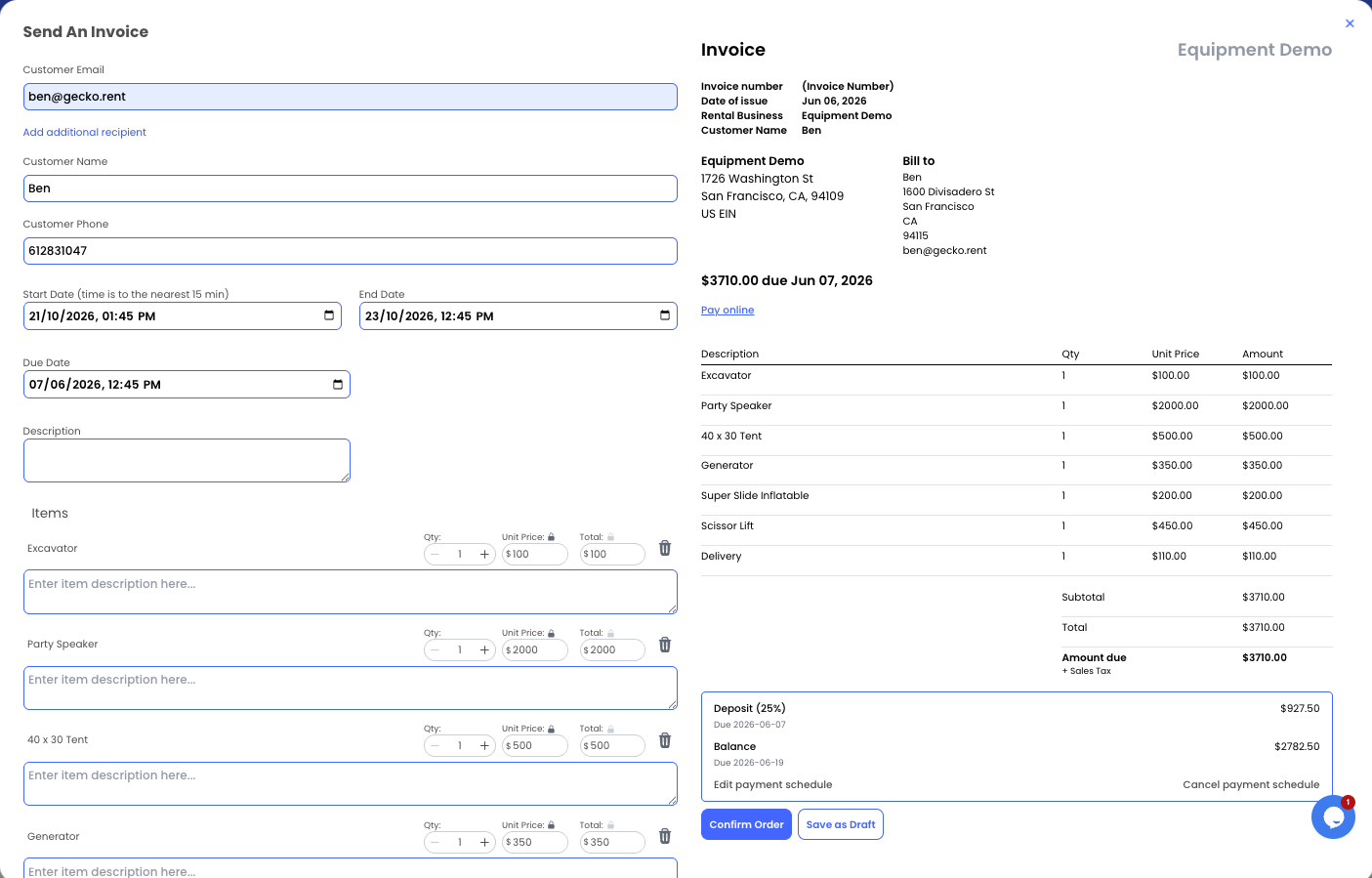Edit the 40 x 30 Tent total field
This screenshot has width=1372, height=878.
[x=612, y=745]
